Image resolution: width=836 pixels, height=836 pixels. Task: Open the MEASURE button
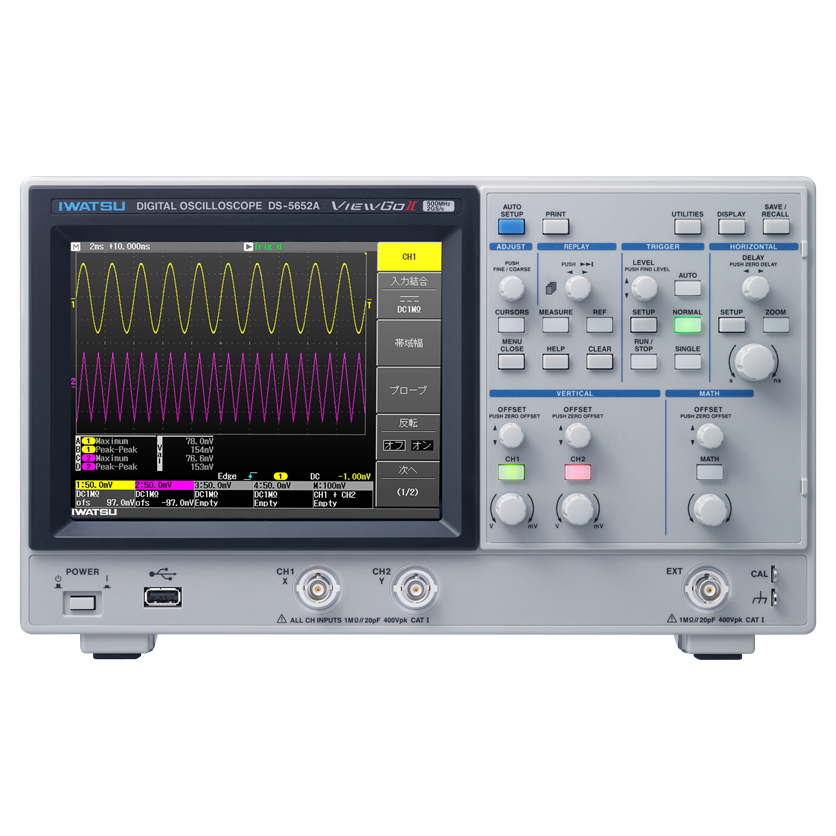[x=555, y=325]
